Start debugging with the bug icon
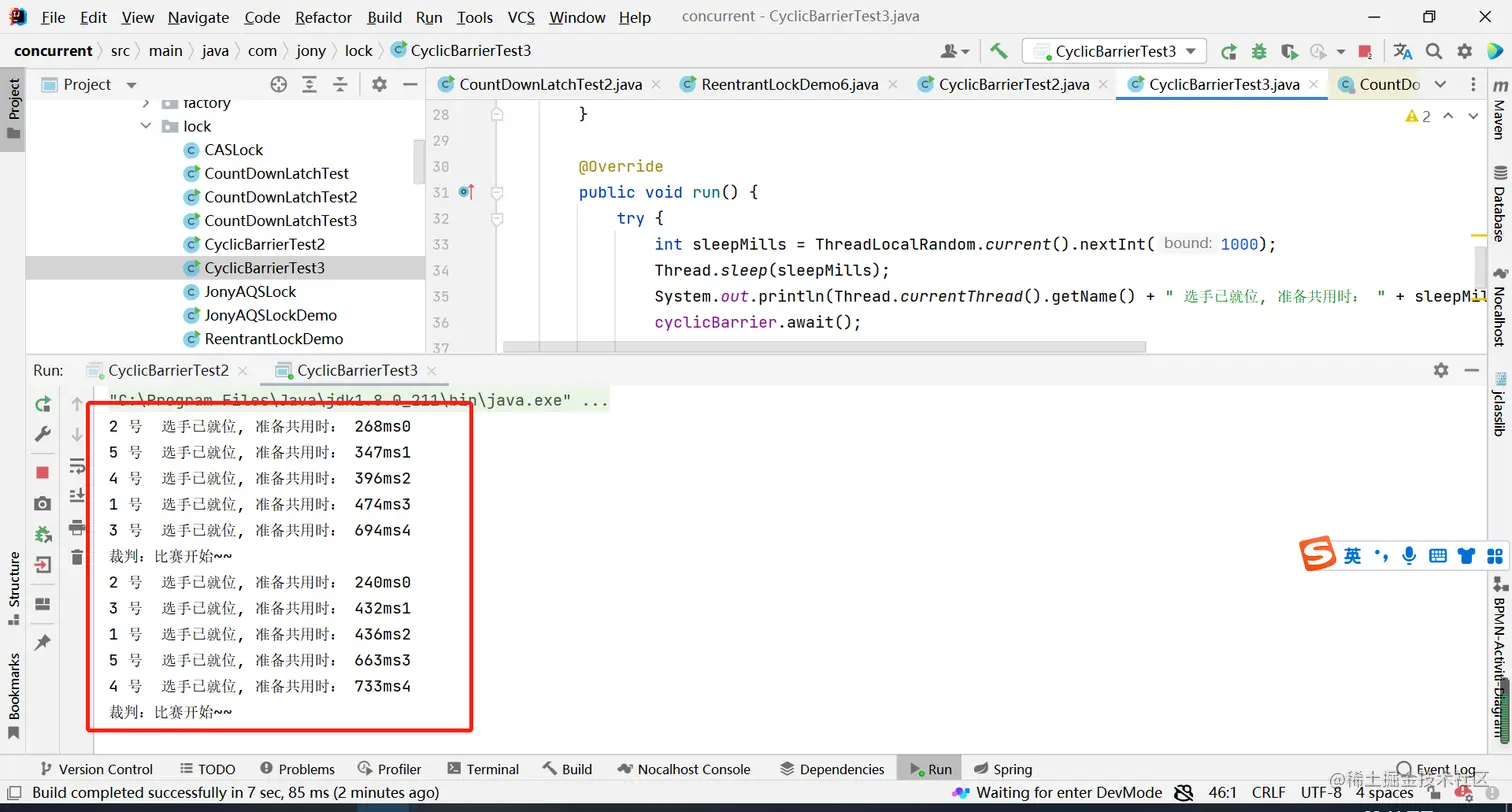1512x812 pixels. 1259,51
